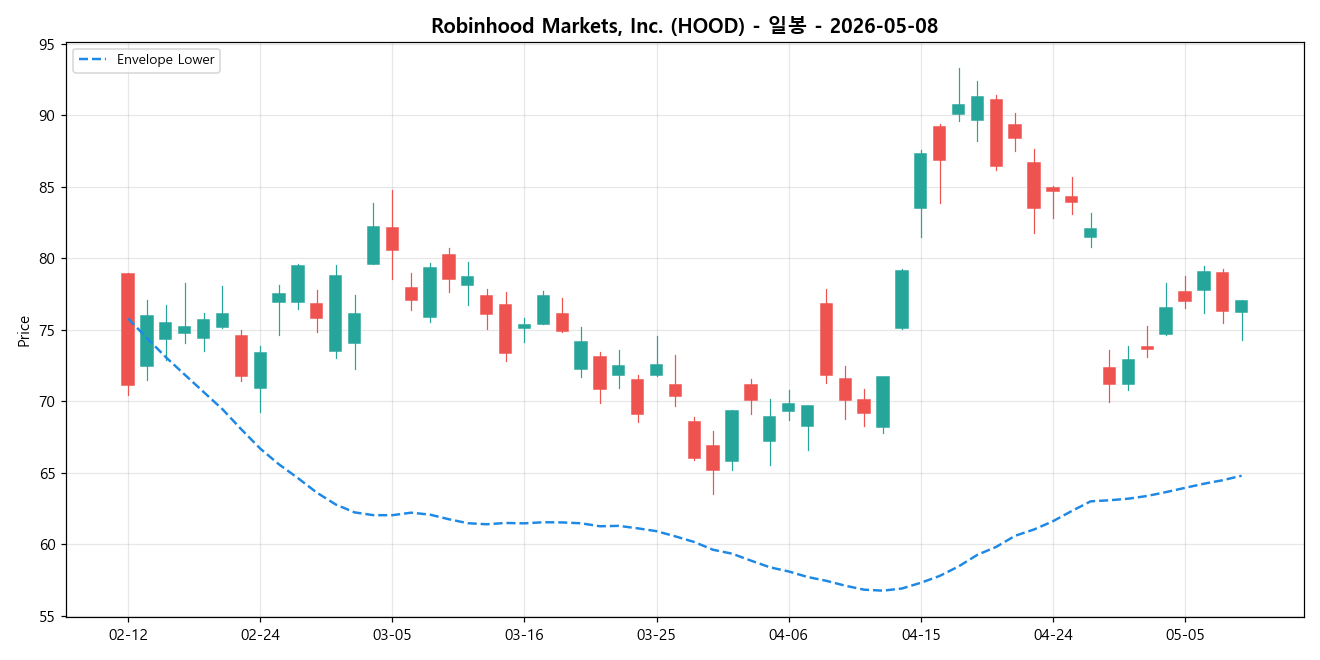Click the 75 price axis value
The image size is (1320, 660).
(x=48, y=331)
